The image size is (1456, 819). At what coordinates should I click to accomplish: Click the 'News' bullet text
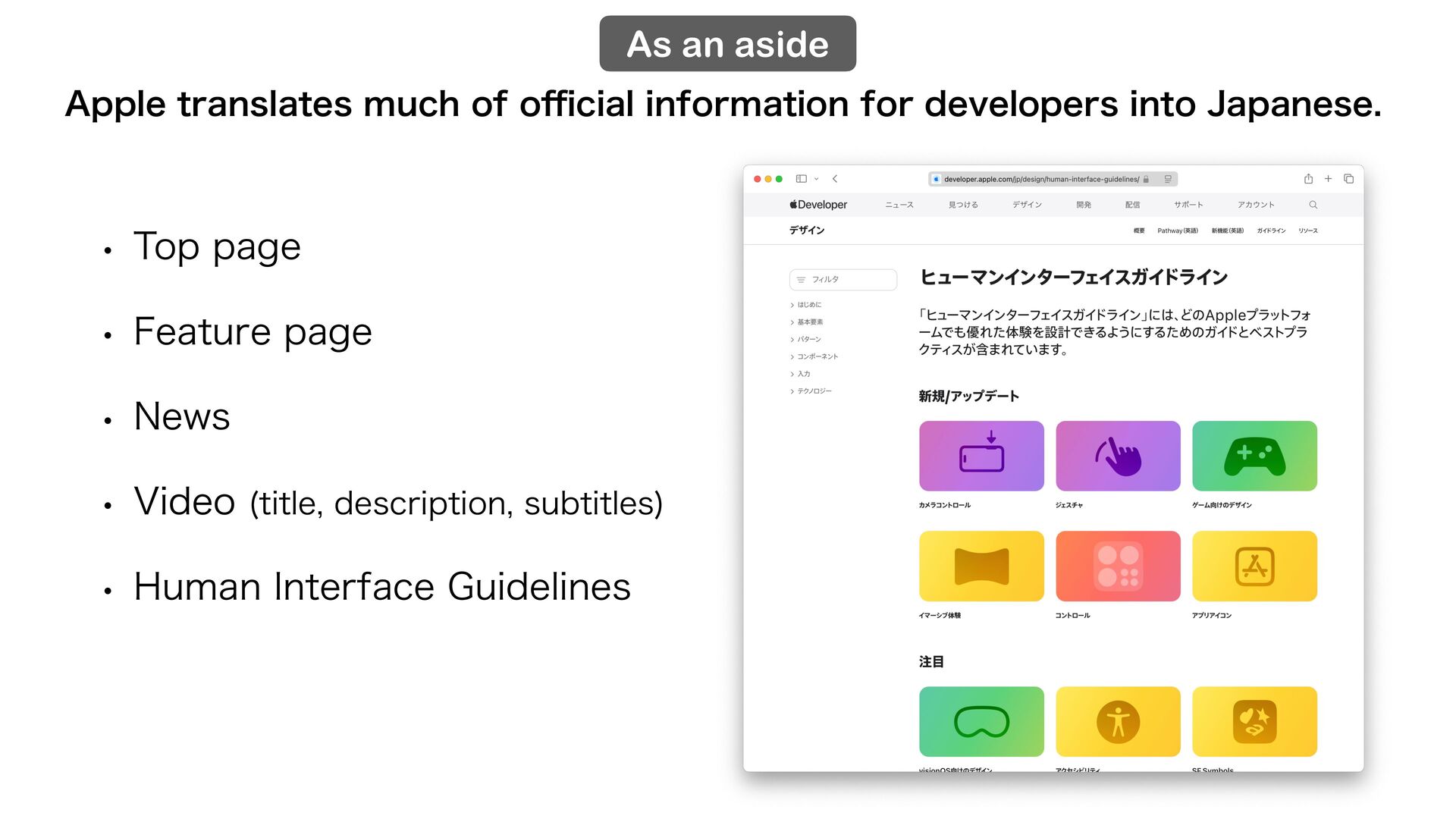click(x=182, y=416)
